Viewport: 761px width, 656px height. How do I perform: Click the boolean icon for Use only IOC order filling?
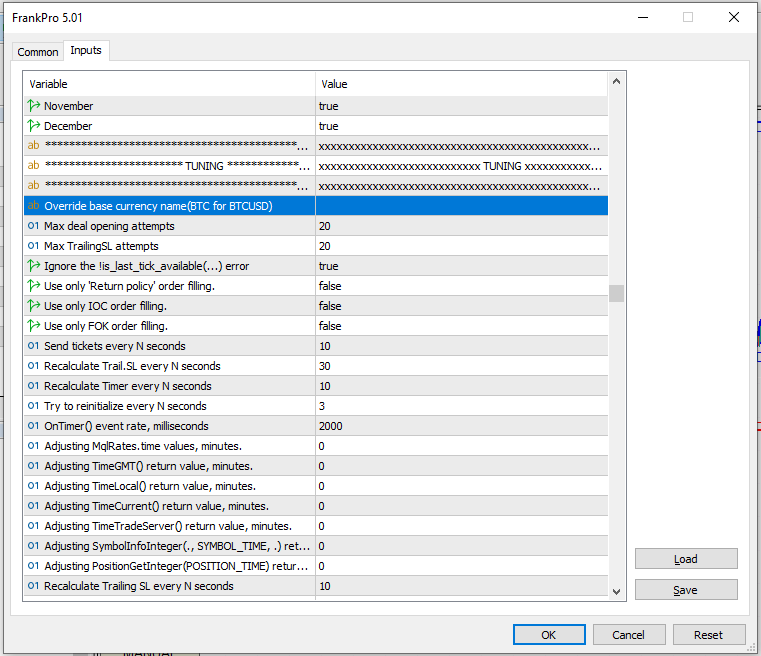(33, 306)
